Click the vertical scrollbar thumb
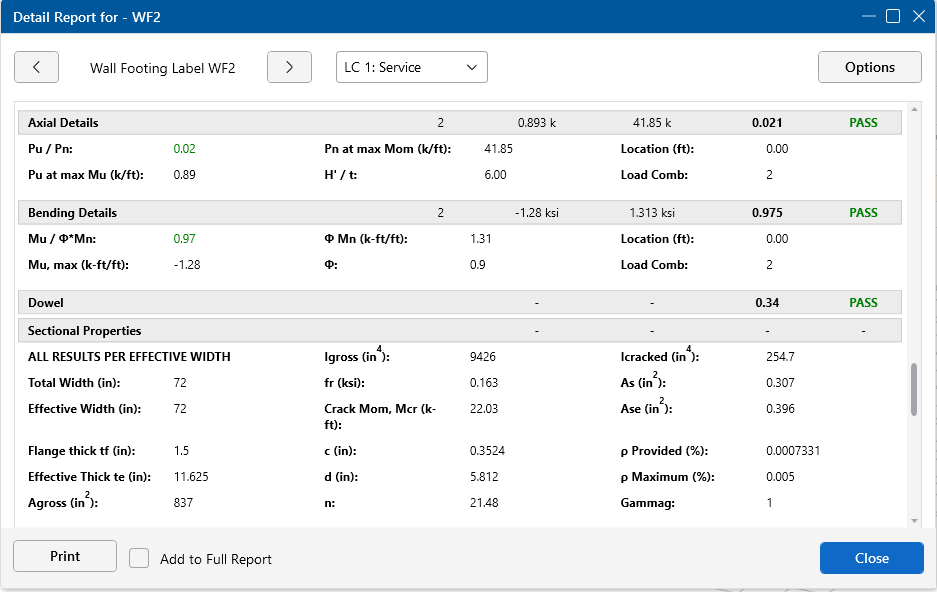Image resolution: width=937 pixels, height=592 pixels. pyautogui.click(x=913, y=389)
